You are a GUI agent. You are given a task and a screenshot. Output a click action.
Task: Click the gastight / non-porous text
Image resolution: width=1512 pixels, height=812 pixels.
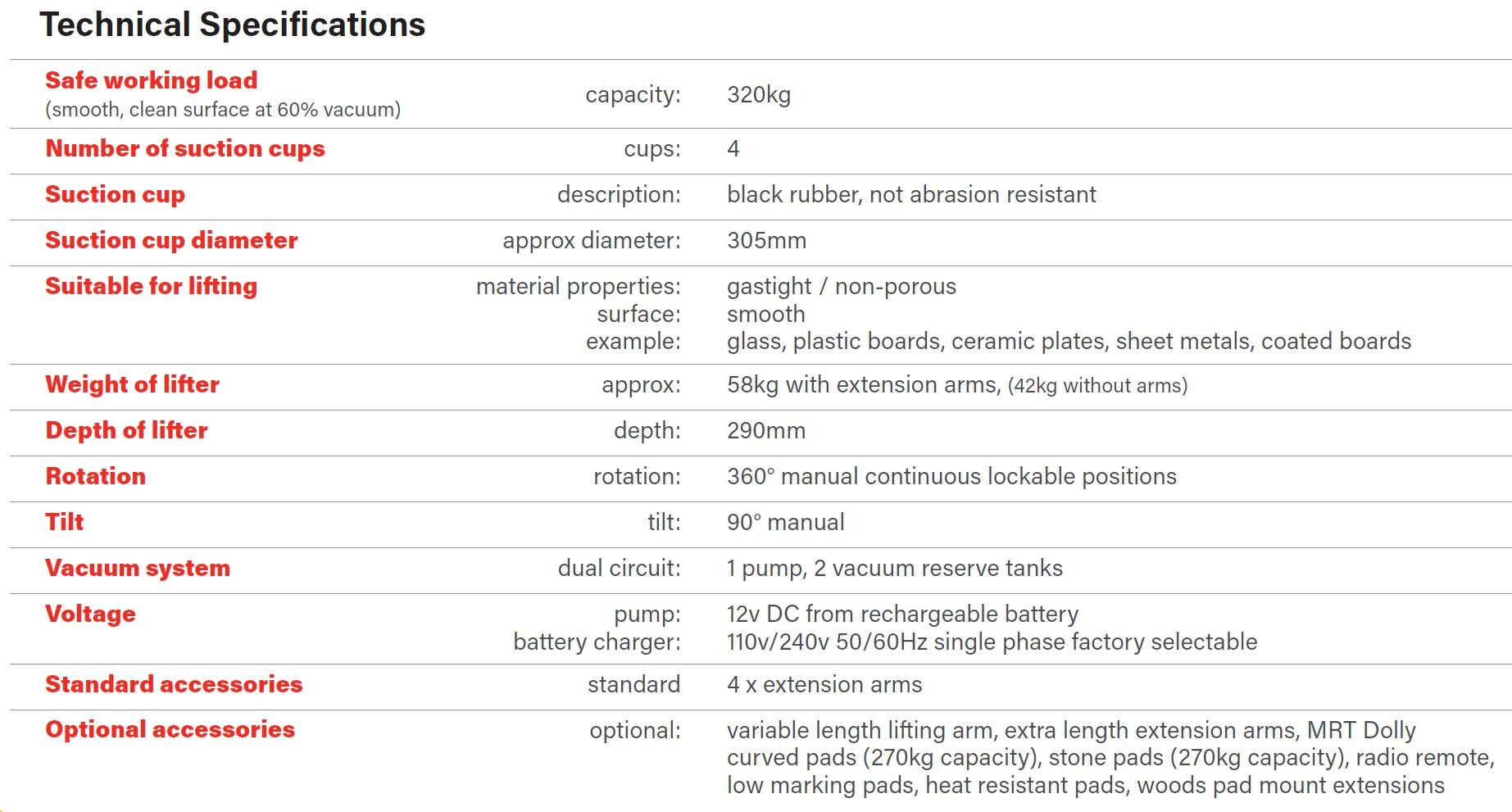(x=841, y=287)
